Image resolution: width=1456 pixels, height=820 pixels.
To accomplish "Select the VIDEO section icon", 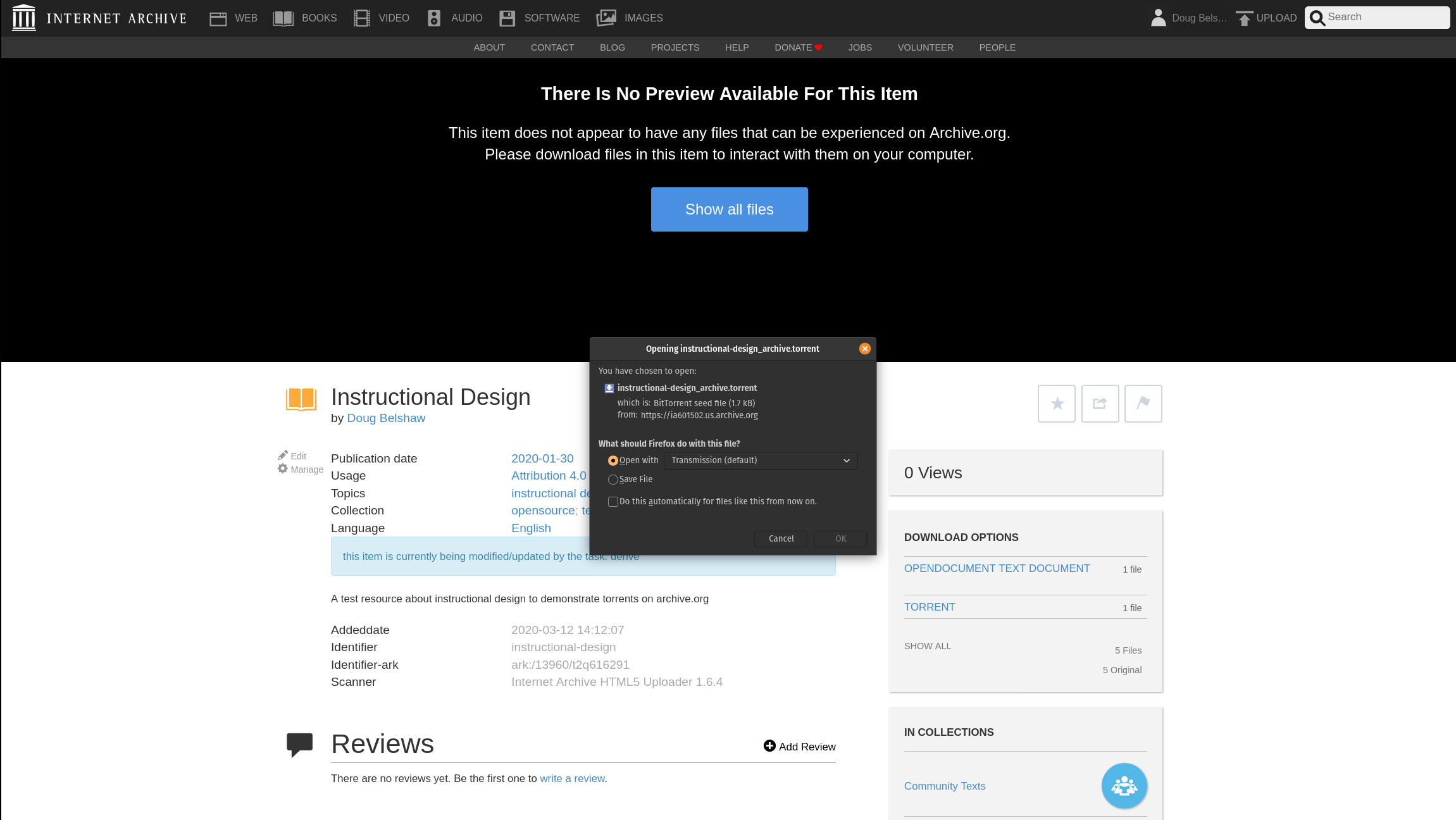I will click(x=361, y=18).
